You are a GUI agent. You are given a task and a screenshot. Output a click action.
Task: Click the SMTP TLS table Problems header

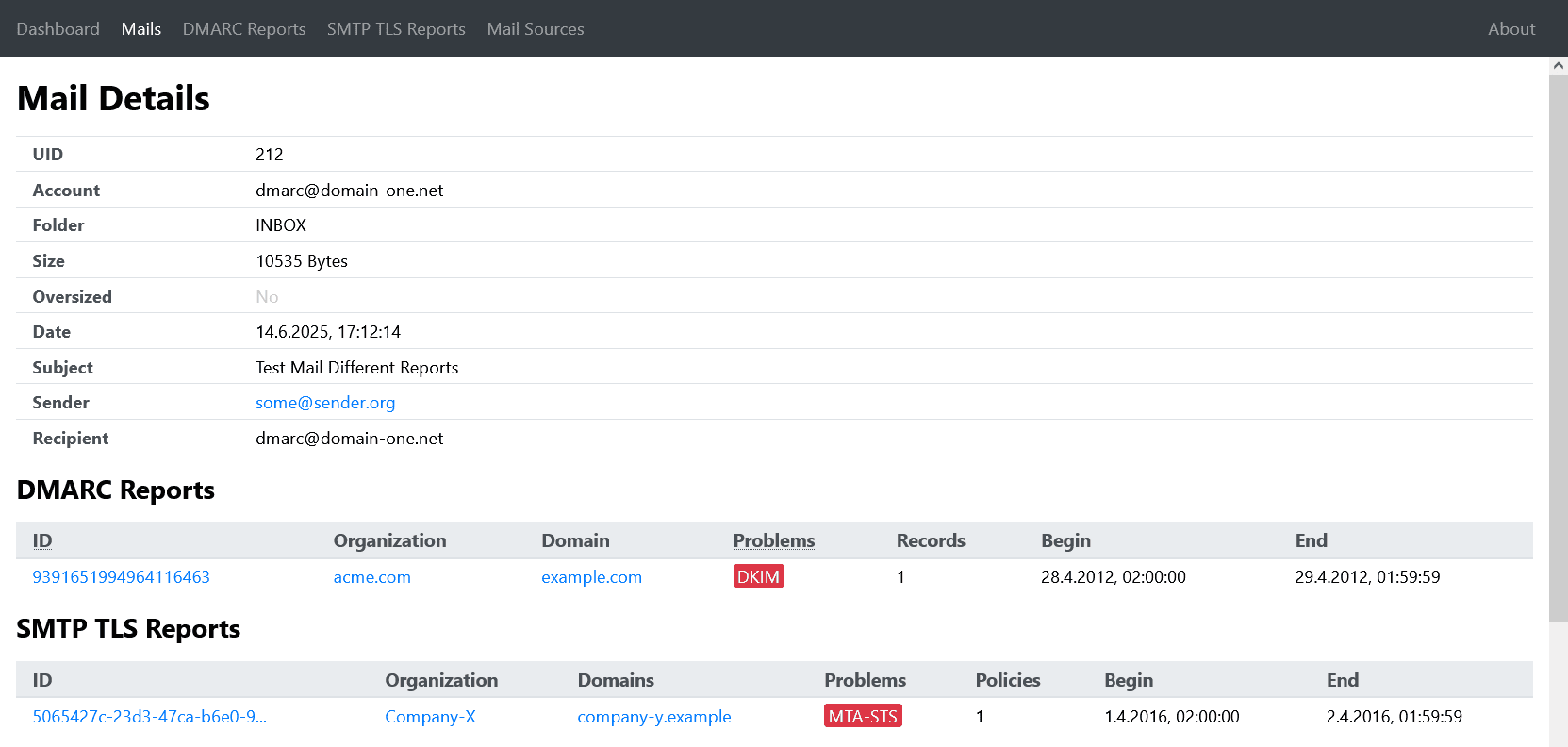tap(866, 680)
